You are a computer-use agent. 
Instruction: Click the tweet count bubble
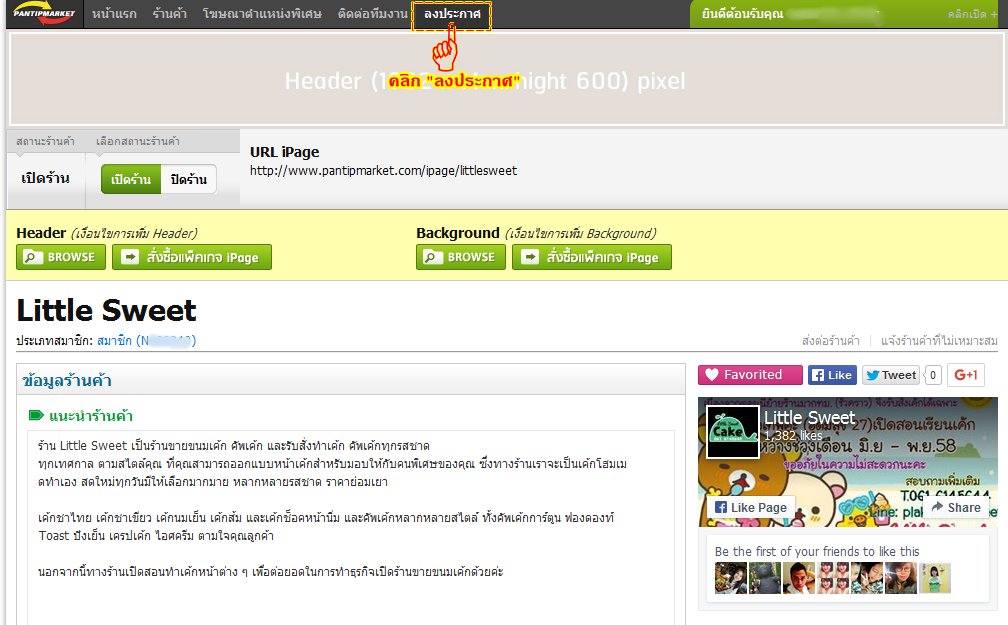coord(933,375)
